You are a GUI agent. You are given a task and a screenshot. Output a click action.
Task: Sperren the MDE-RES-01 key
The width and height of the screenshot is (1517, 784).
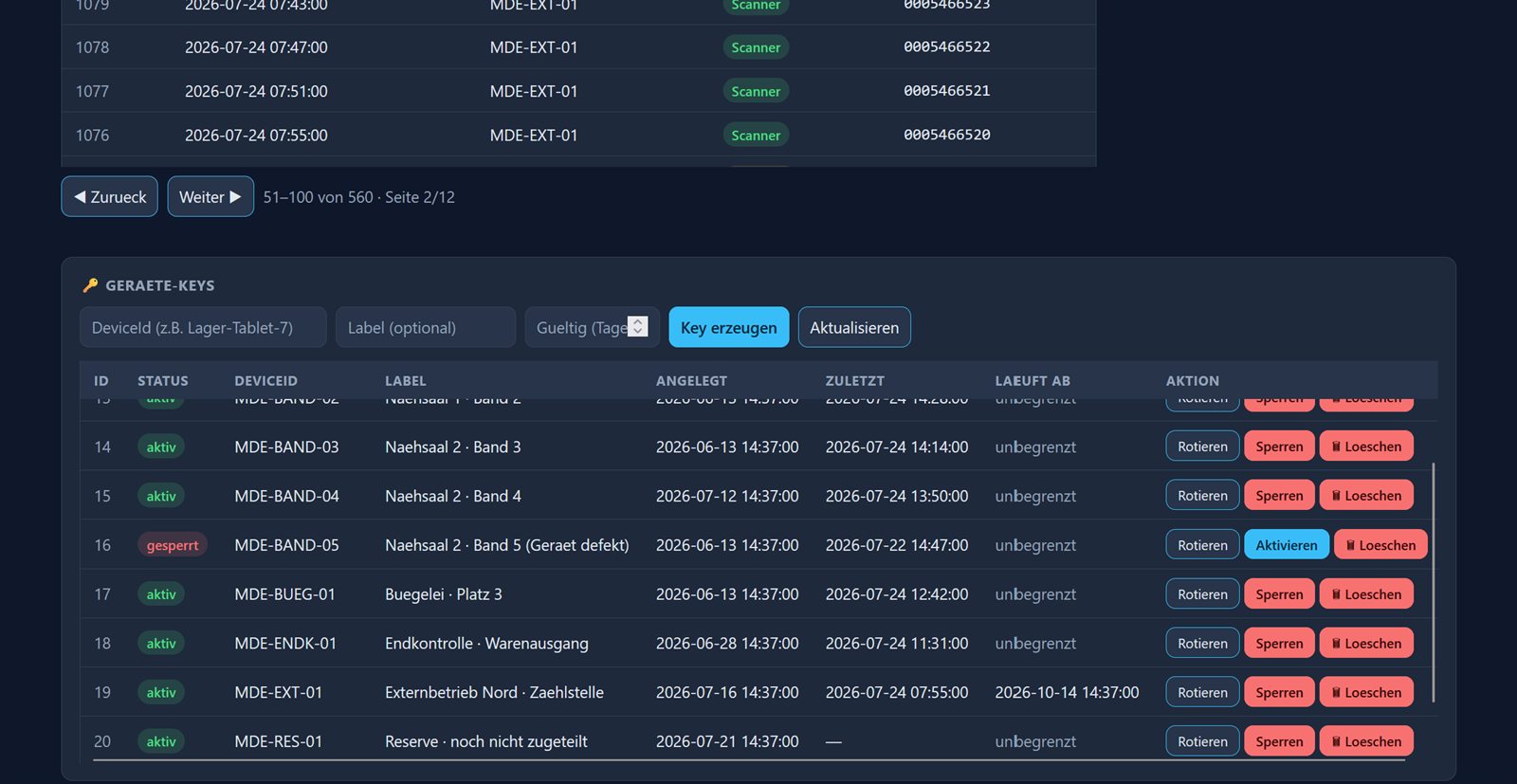pyautogui.click(x=1279, y=741)
